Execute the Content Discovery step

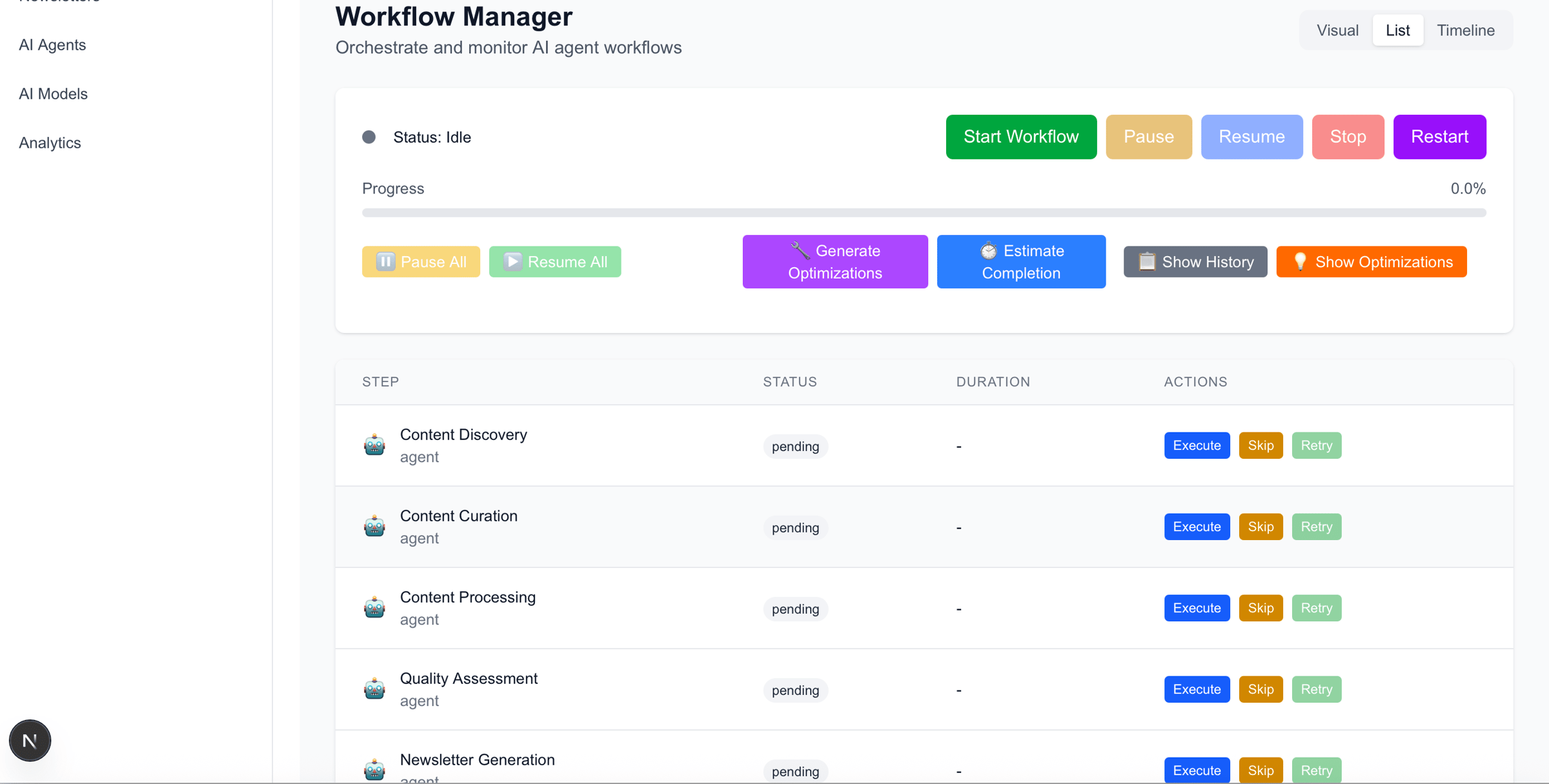[x=1197, y=445]
